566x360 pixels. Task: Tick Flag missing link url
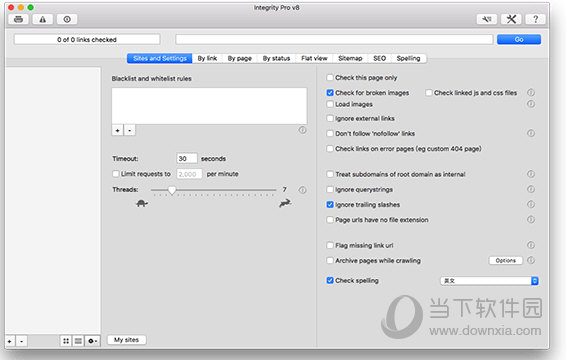330,246
